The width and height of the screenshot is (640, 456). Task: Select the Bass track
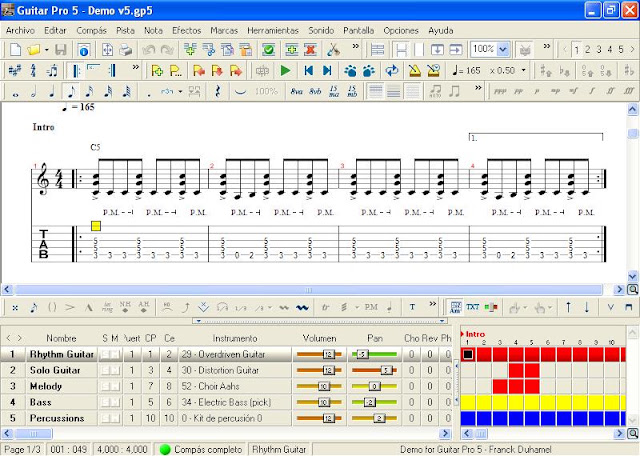40,402
